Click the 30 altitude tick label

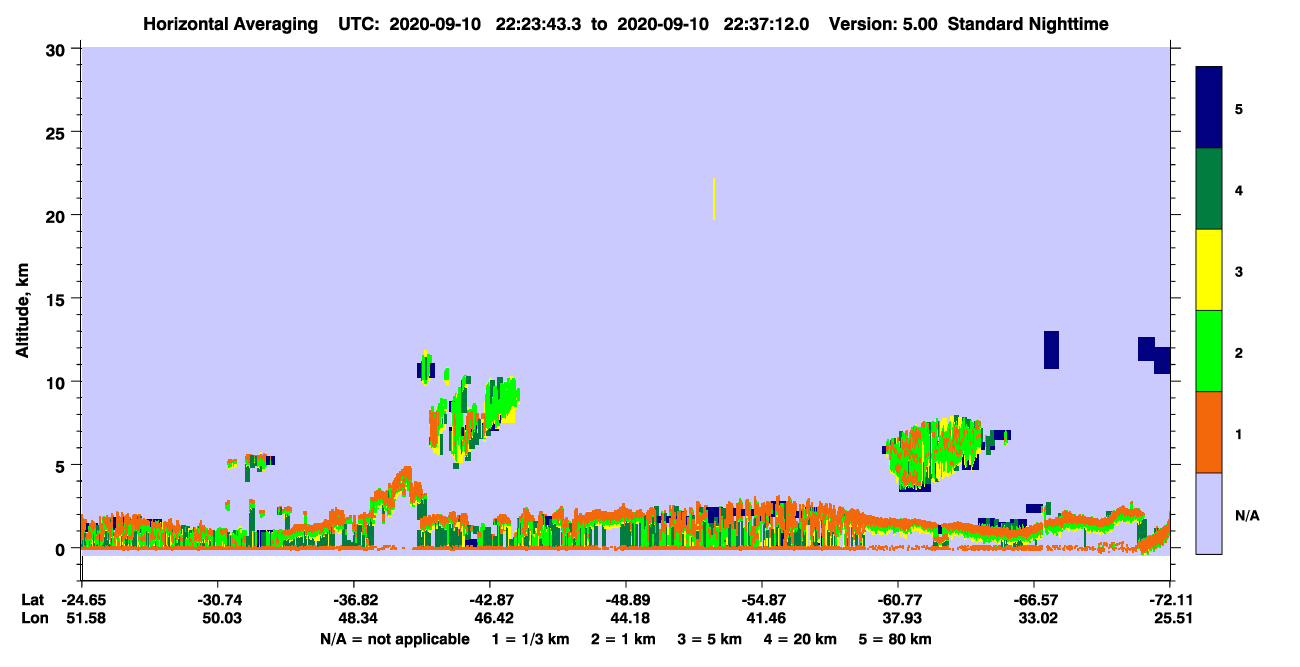58,49
